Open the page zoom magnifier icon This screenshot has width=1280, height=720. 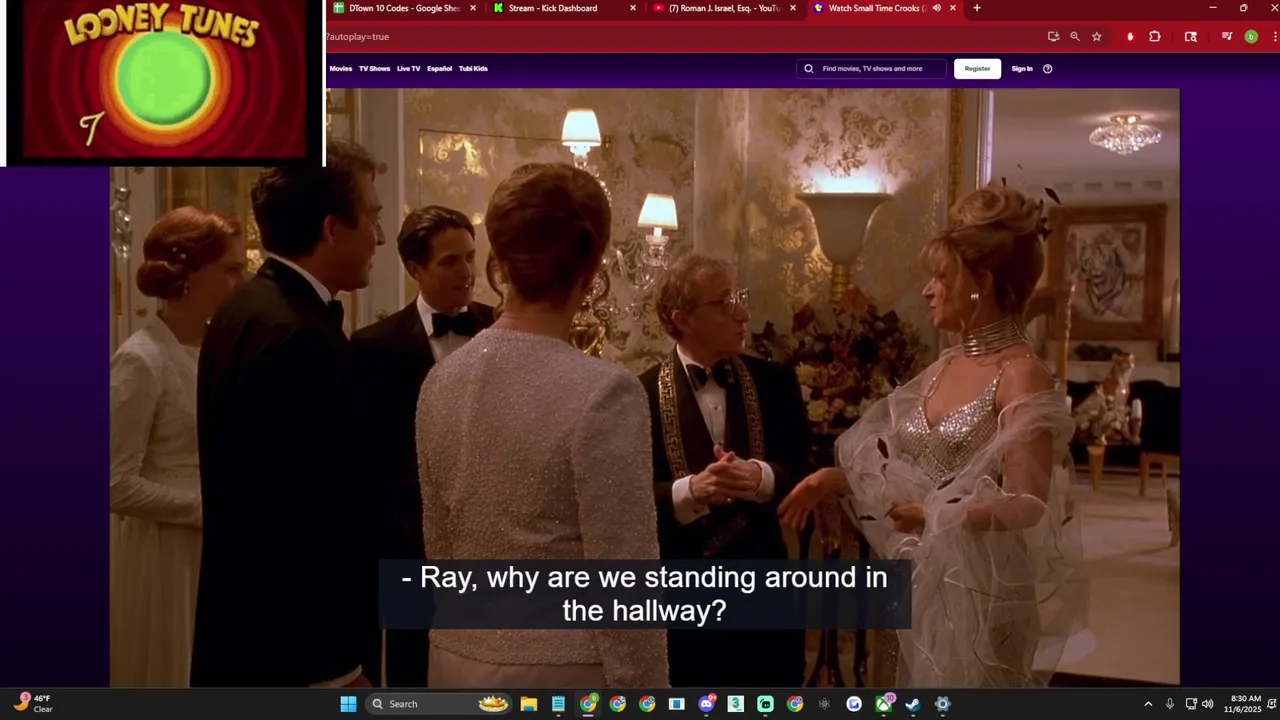(x=1075, y=36)
